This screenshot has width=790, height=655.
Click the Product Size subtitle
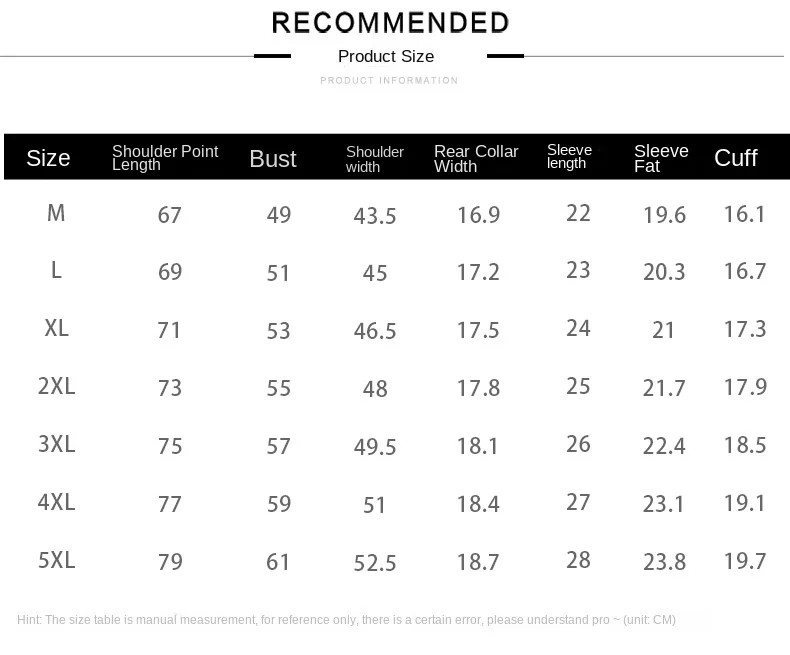coord(386,56)
